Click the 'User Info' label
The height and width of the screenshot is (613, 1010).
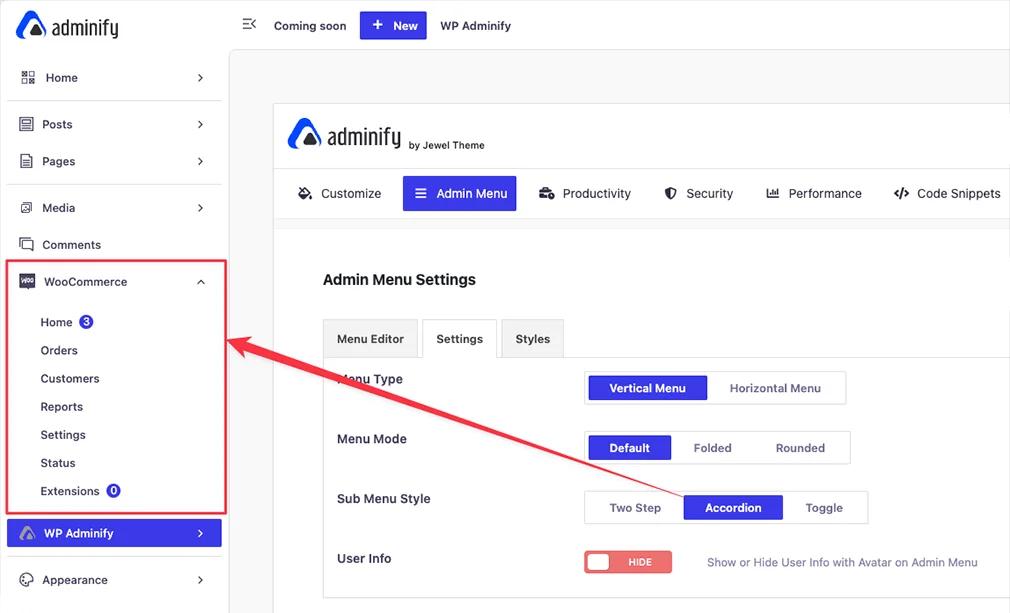click(364, 558)
